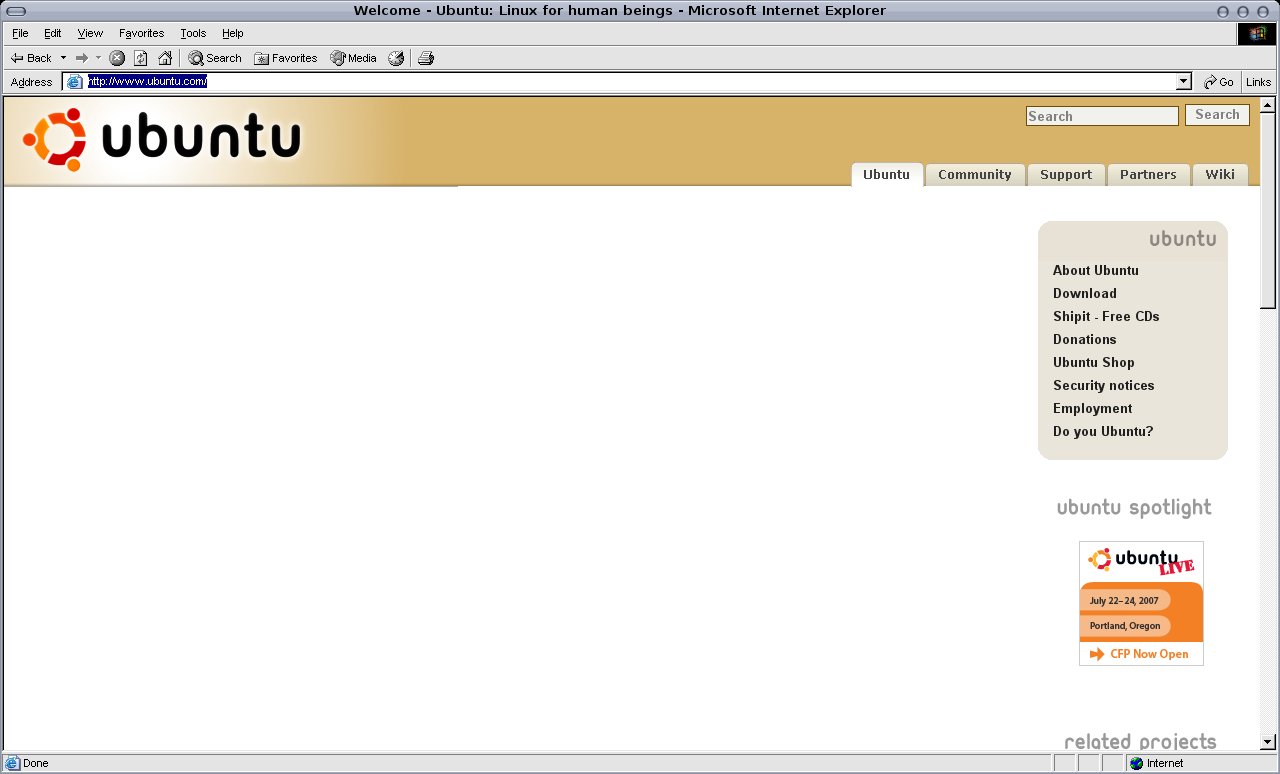Refresh the page with the Refresh icon
This screenshot has width=1280, height=774.
click(141, 58)
